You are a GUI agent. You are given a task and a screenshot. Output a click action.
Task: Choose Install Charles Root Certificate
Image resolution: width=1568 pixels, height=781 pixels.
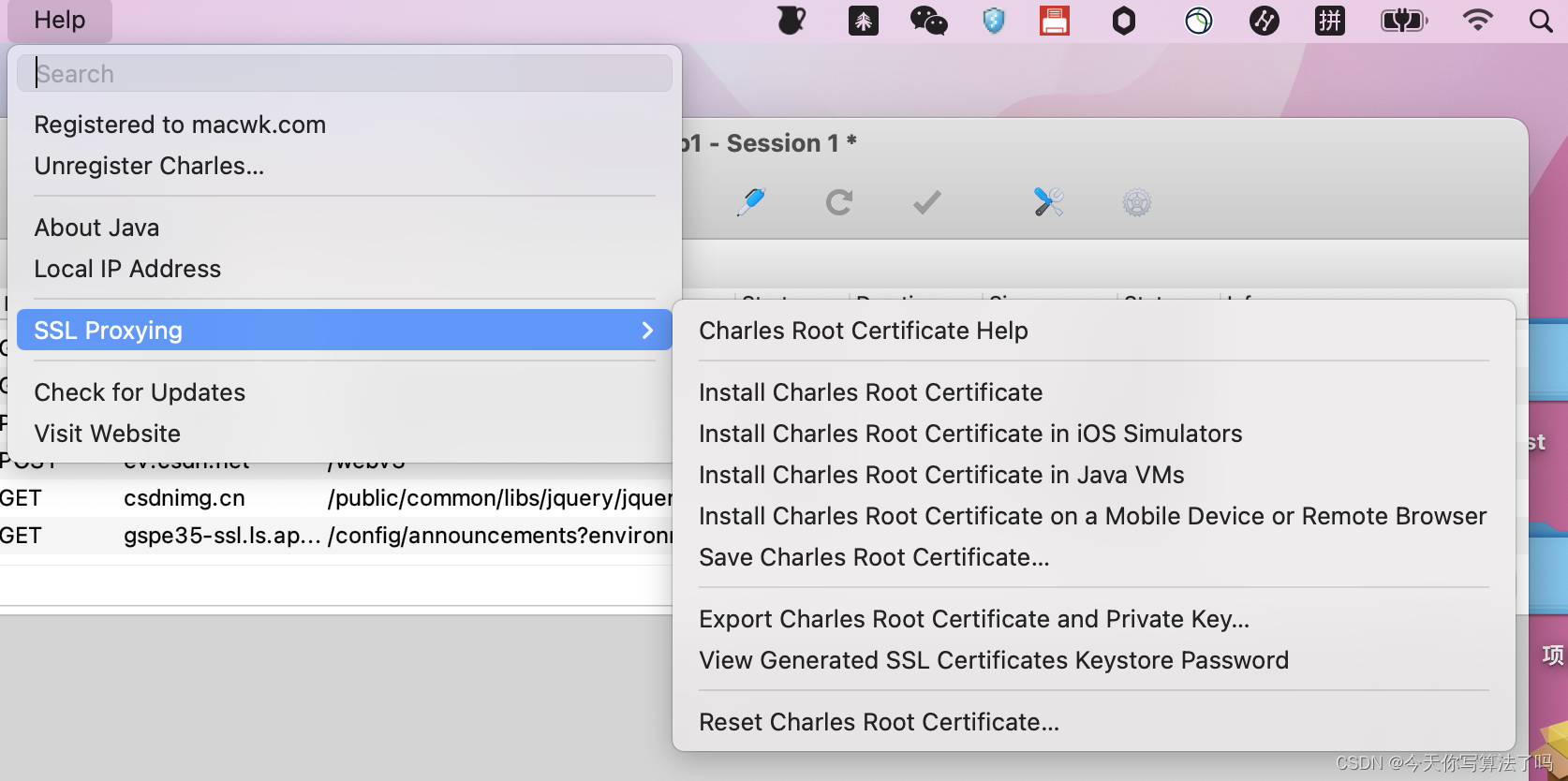pyautogui.click(x=1094, y=392)
